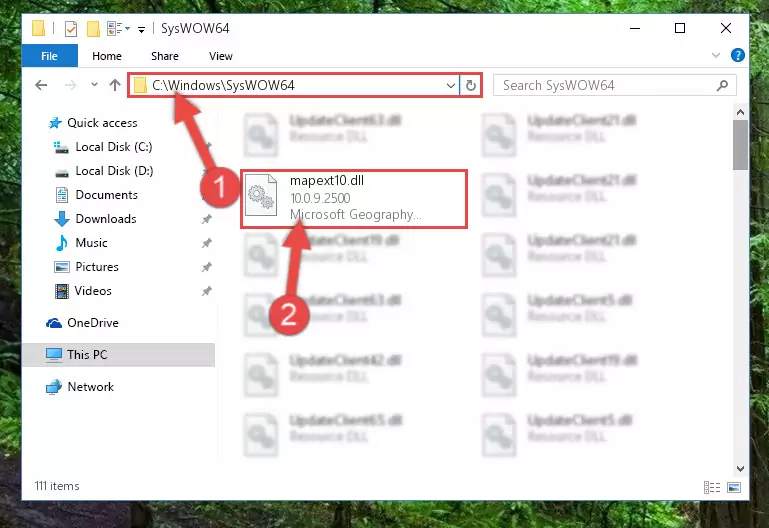Click the magnifier search icon
This screenshot has height=528, width=769.
pos(722,86)
